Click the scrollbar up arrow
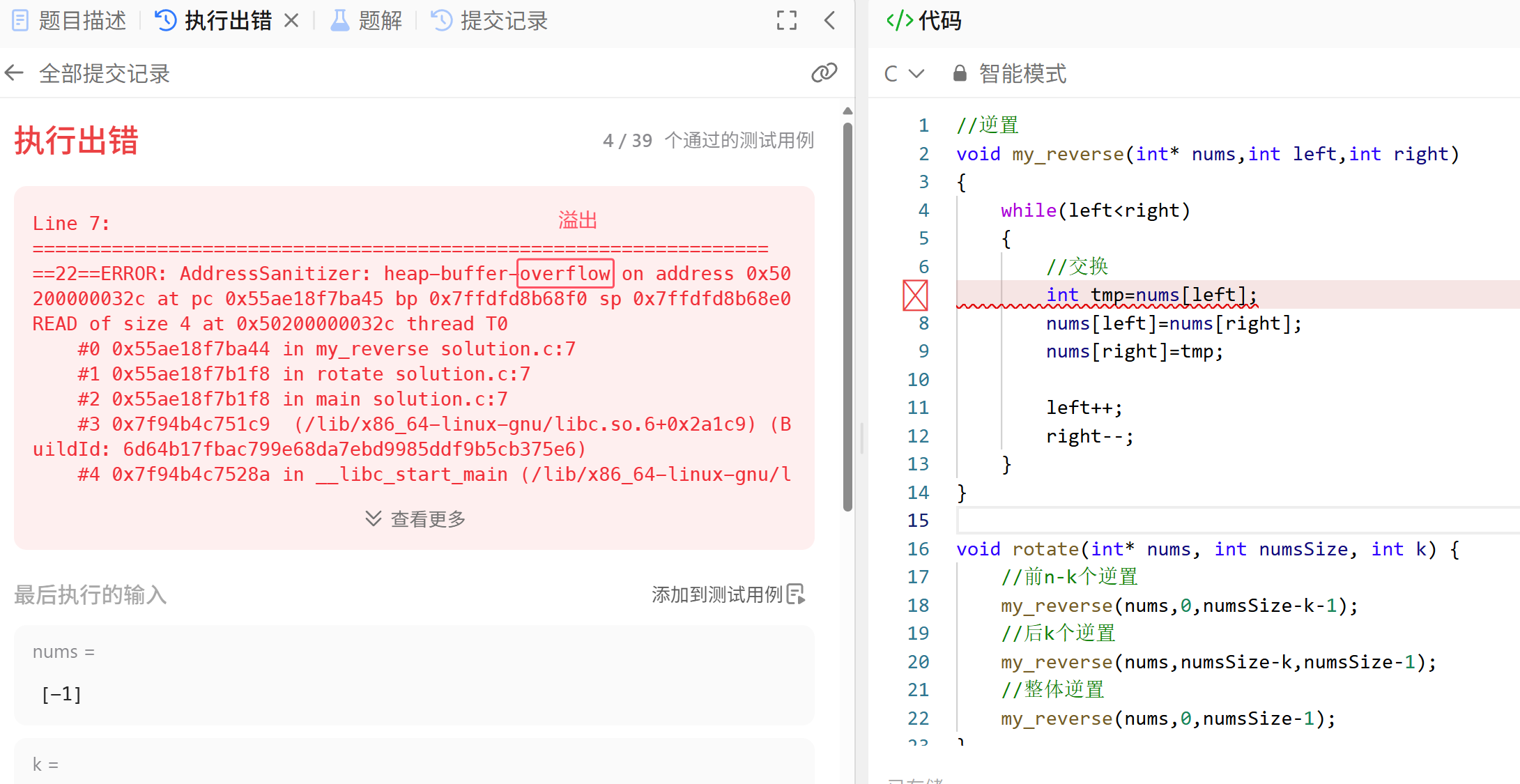 (x=847, y=112)
